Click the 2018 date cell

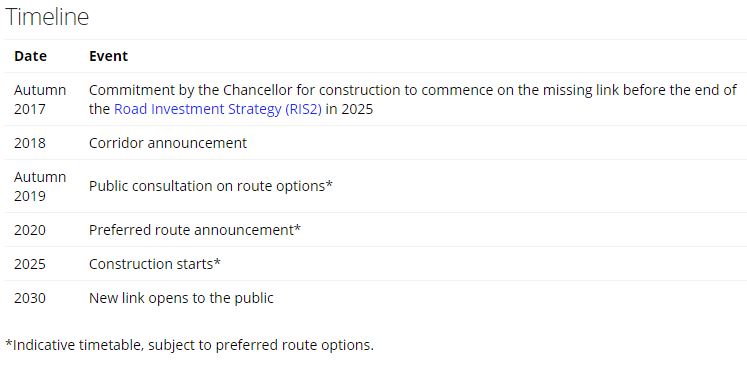(x=30, y=143)
